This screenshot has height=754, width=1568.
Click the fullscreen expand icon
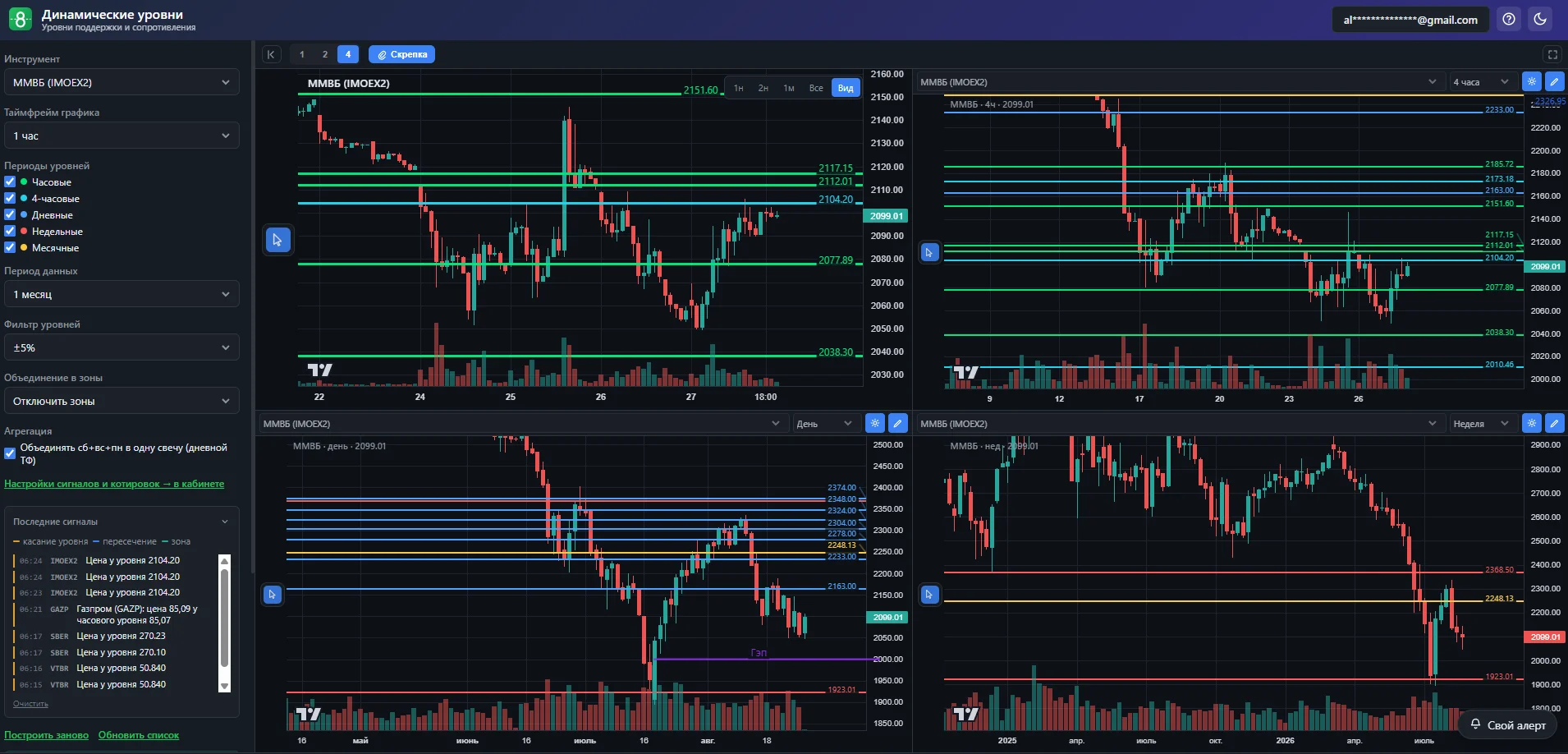(x=1552, y=54)
